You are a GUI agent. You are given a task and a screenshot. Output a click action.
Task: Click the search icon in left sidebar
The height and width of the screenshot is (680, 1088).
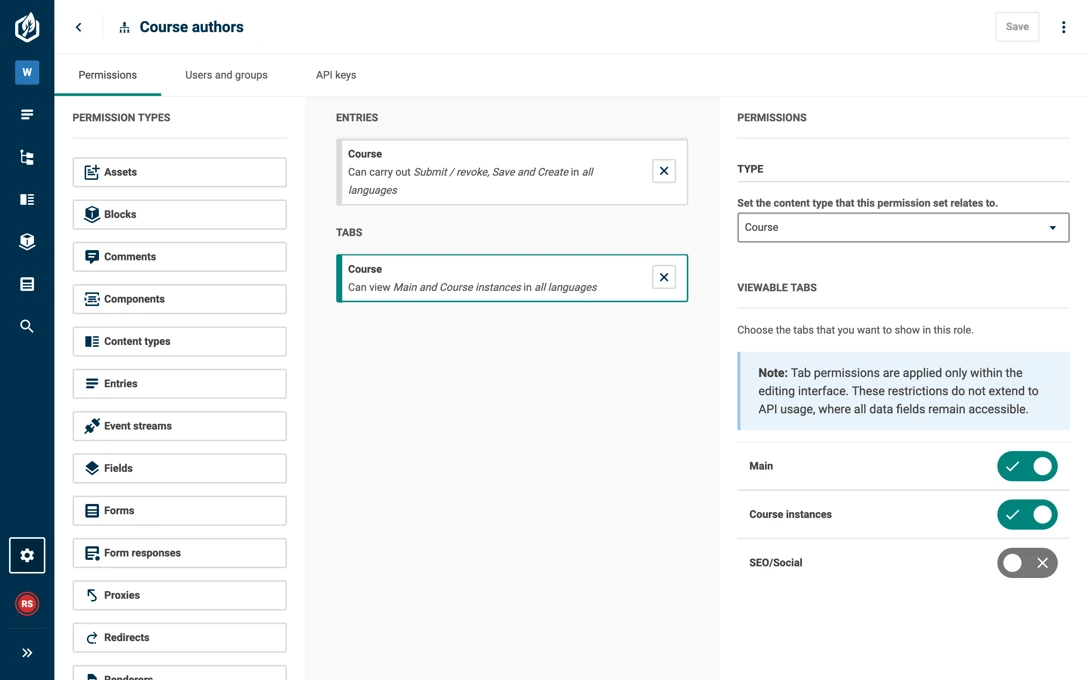pyautogui.click(x=27, y=326)
